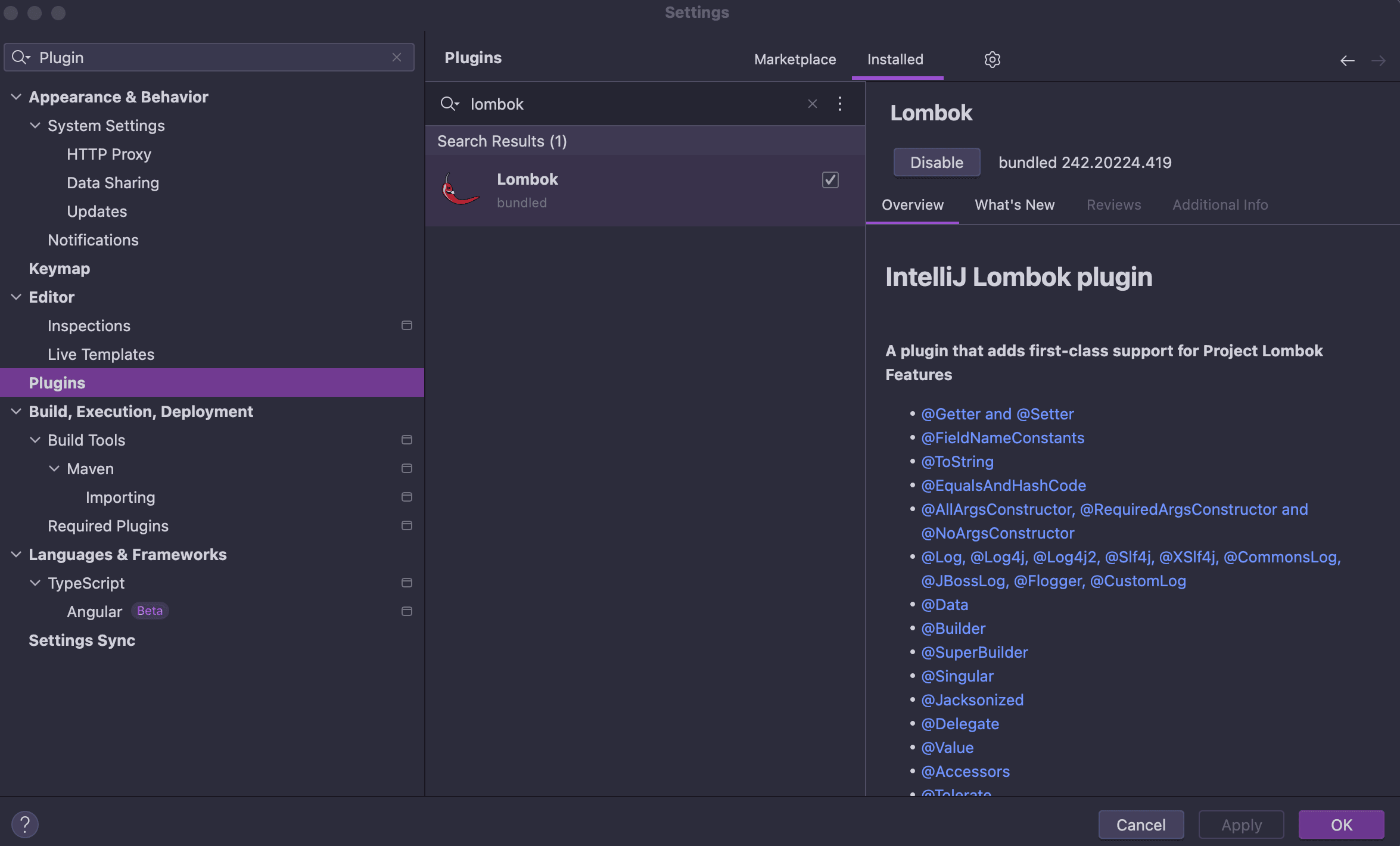The image size is (1400, 846).
Task: Open Notifications settings
Action: pos(93,240)
